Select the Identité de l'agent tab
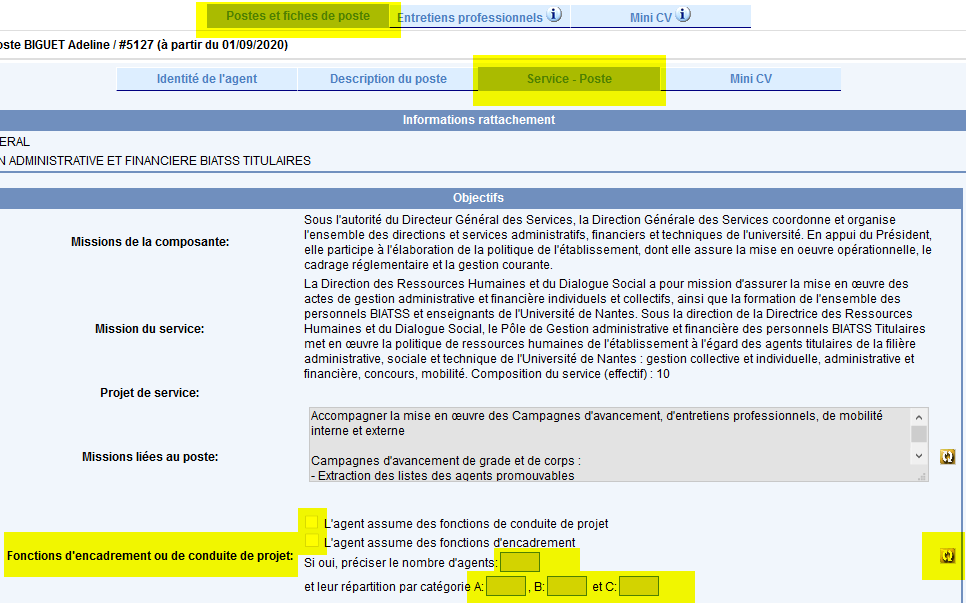 tap(206, 78)
